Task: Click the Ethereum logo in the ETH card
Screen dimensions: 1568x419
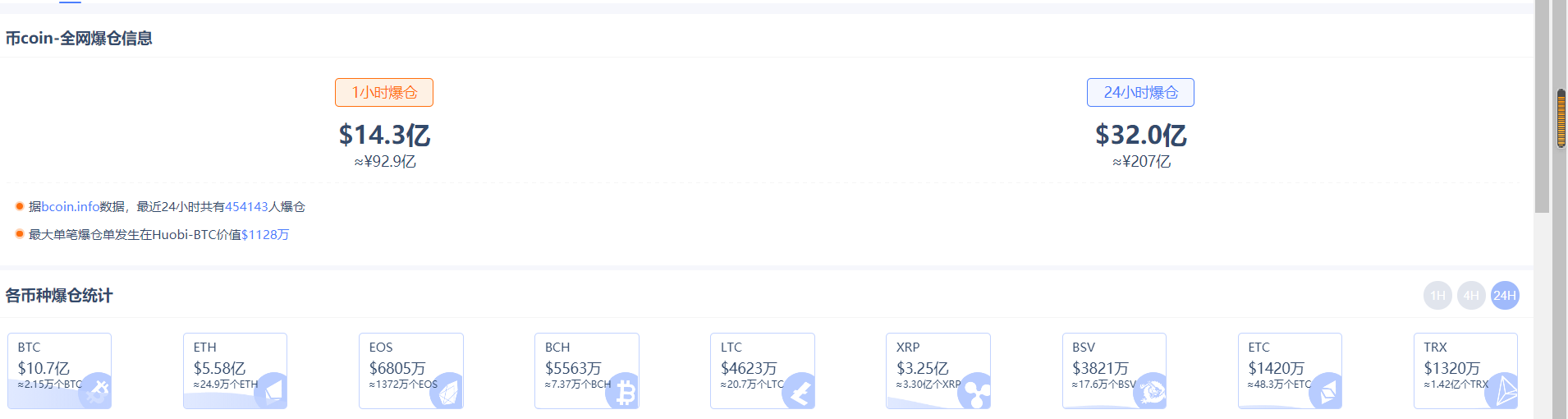Action: [272, 391]
